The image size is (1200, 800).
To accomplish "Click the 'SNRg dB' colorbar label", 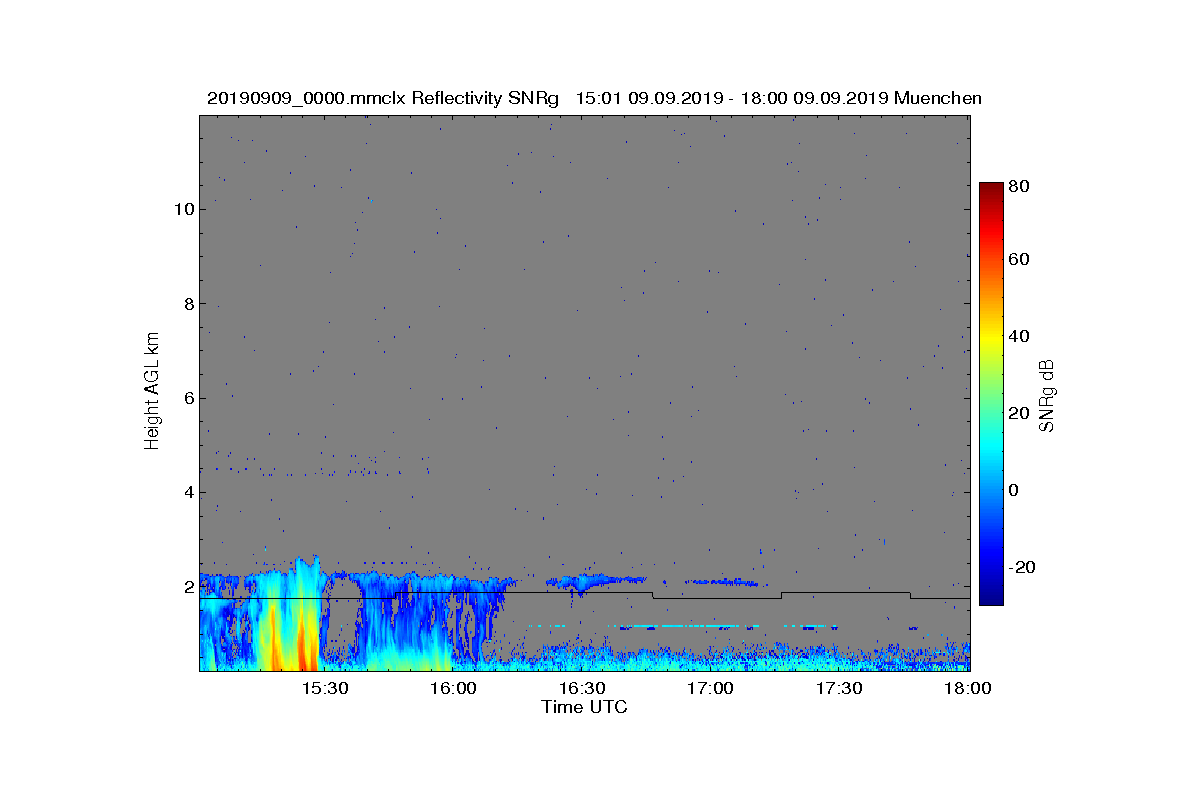I will pyautogui.click(x=1047, y=394).
